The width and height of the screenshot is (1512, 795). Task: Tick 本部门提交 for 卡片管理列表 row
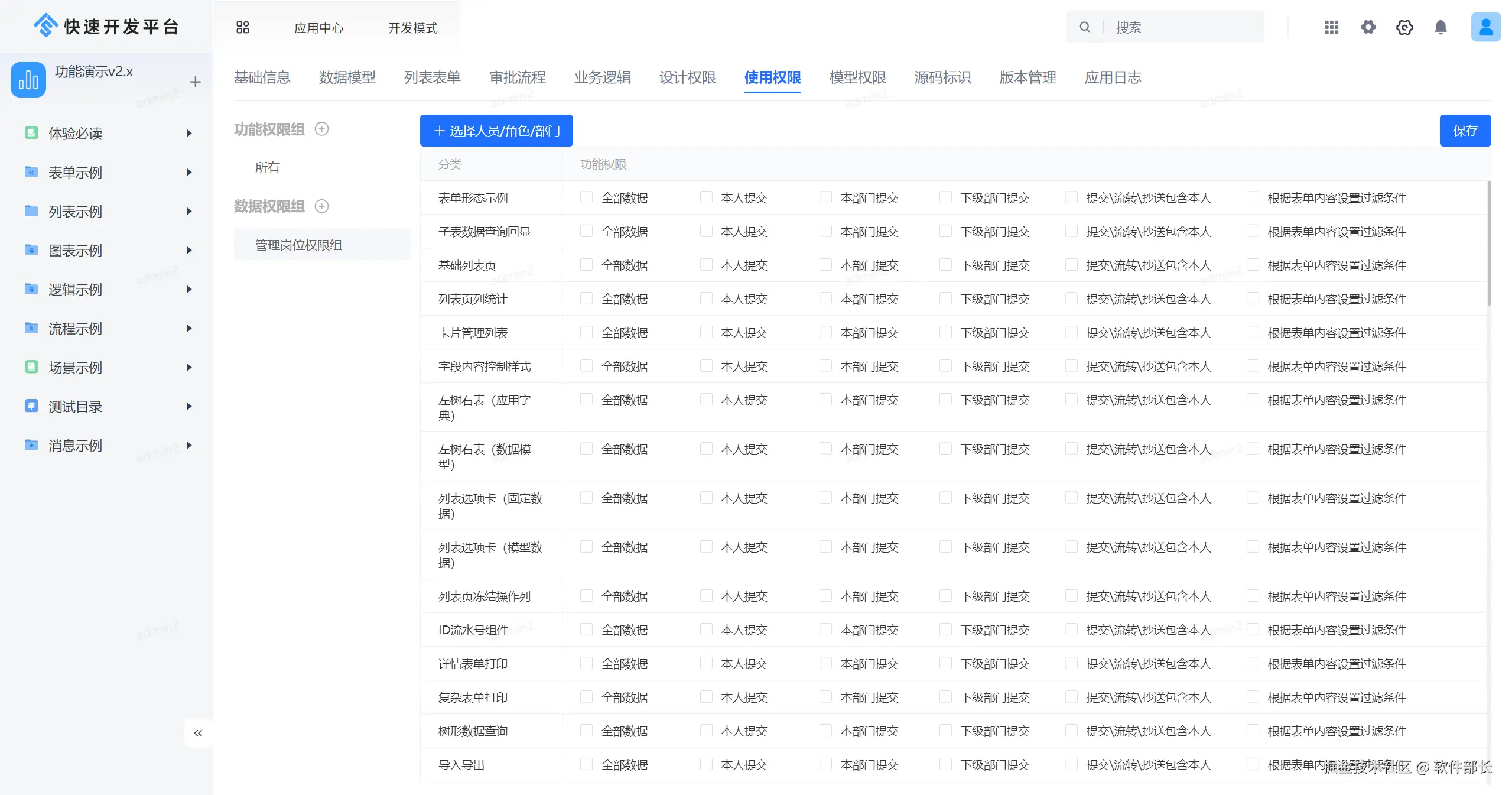click(825, 332)
